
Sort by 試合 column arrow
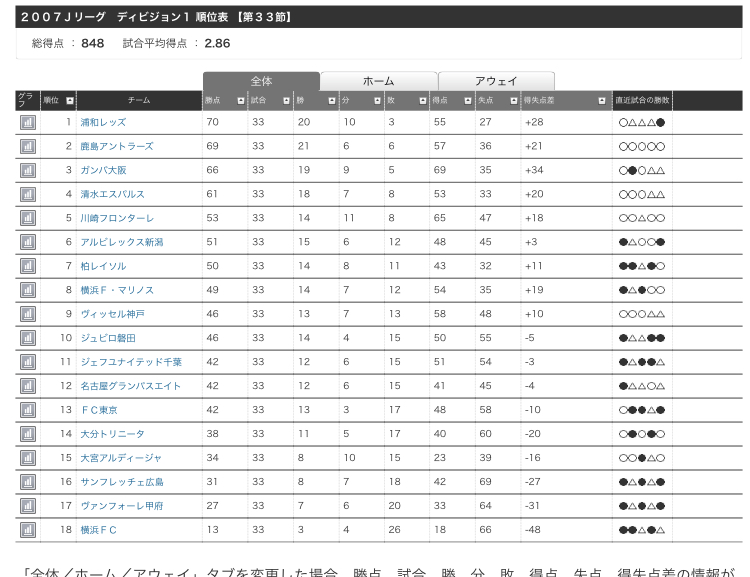pyautogui.click(x=286, y=100)
